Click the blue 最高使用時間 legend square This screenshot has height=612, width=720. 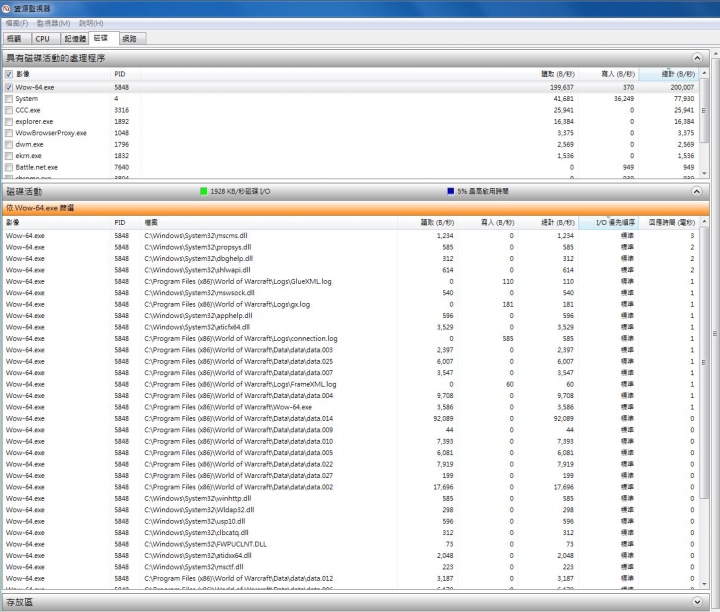451,191
